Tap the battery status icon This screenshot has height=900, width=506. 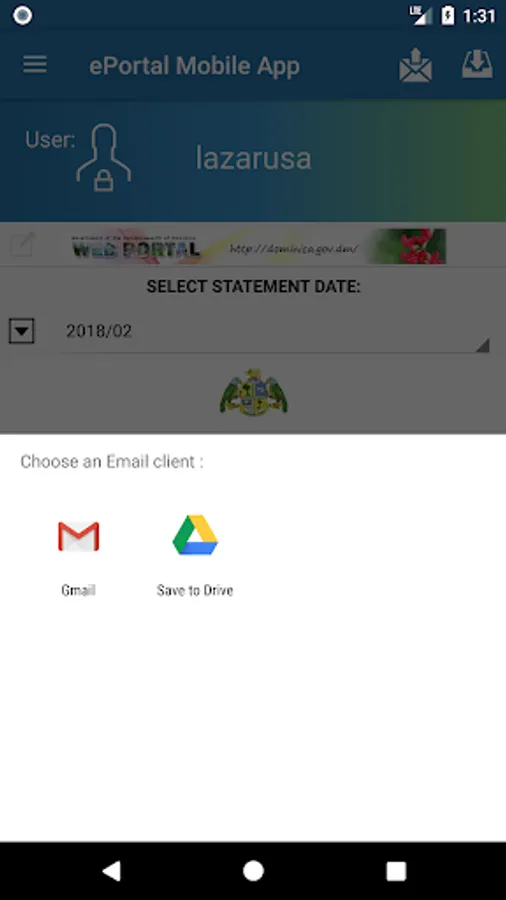click(x=447, y=15)
